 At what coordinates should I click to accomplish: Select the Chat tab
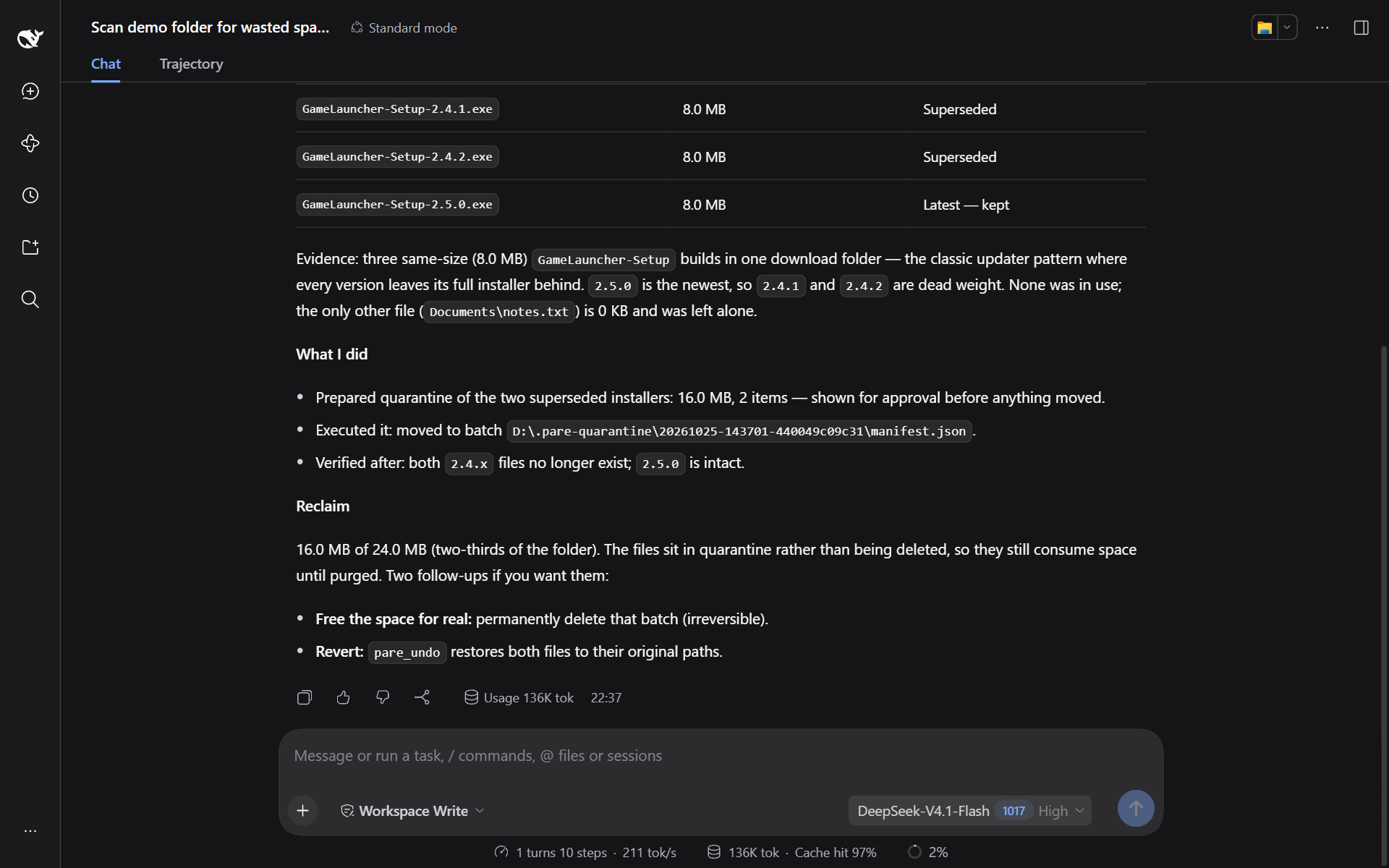point(106,64)
